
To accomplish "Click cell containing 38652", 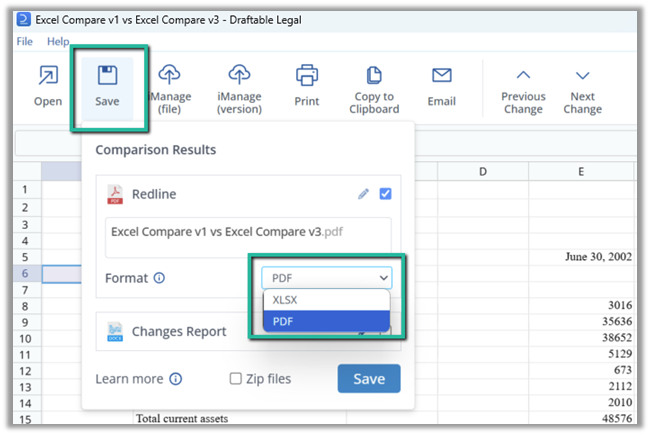I will tap(581, 338).
